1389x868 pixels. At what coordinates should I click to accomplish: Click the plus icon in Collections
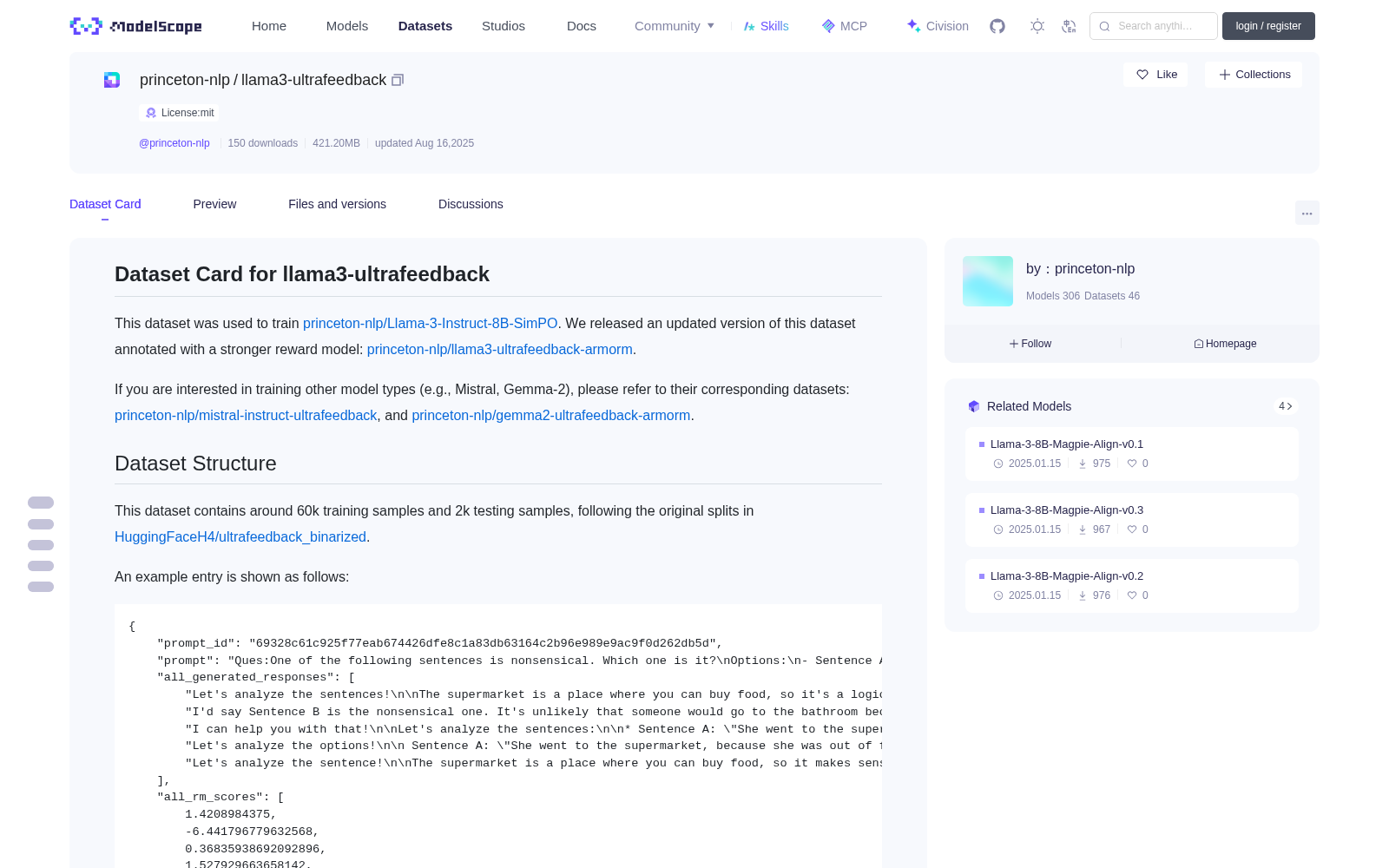point(1225,75)
